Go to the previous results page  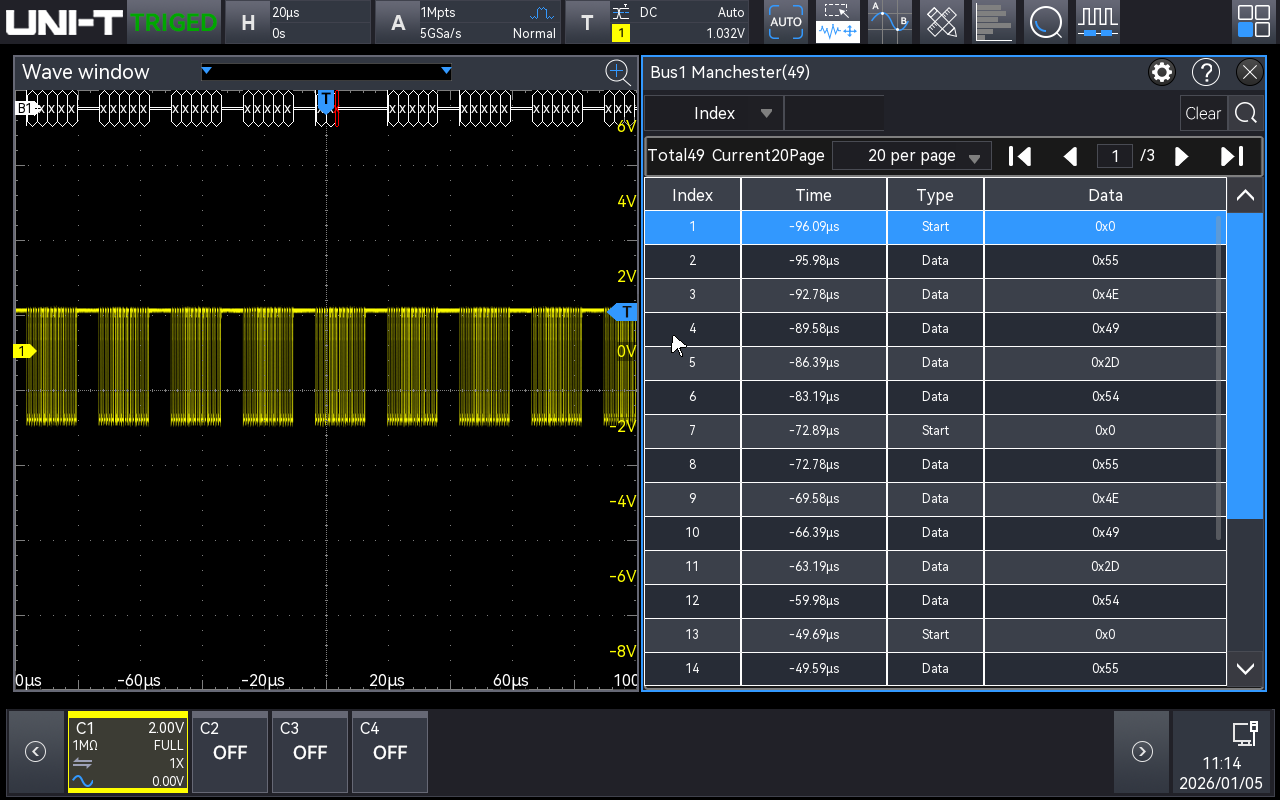coord(1070,156)
